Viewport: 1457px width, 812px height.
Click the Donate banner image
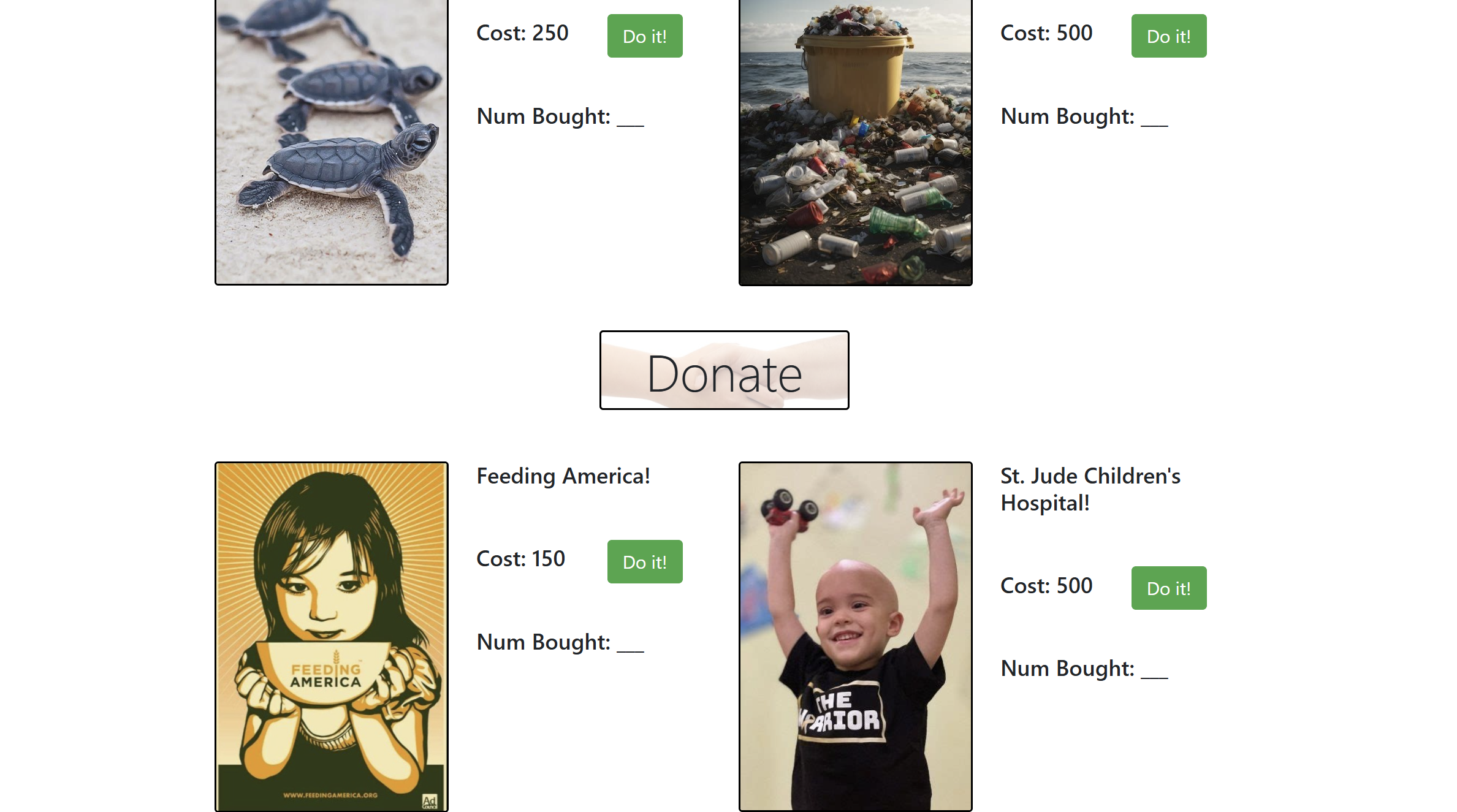click(724, 370)
